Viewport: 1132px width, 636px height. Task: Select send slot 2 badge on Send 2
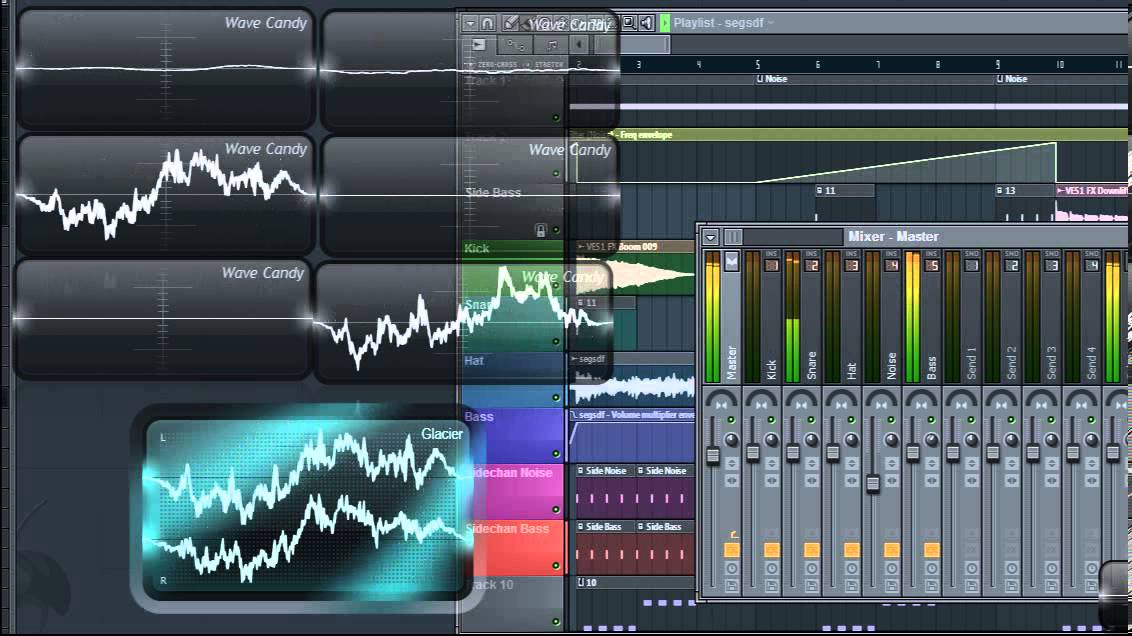(1012, 265)
